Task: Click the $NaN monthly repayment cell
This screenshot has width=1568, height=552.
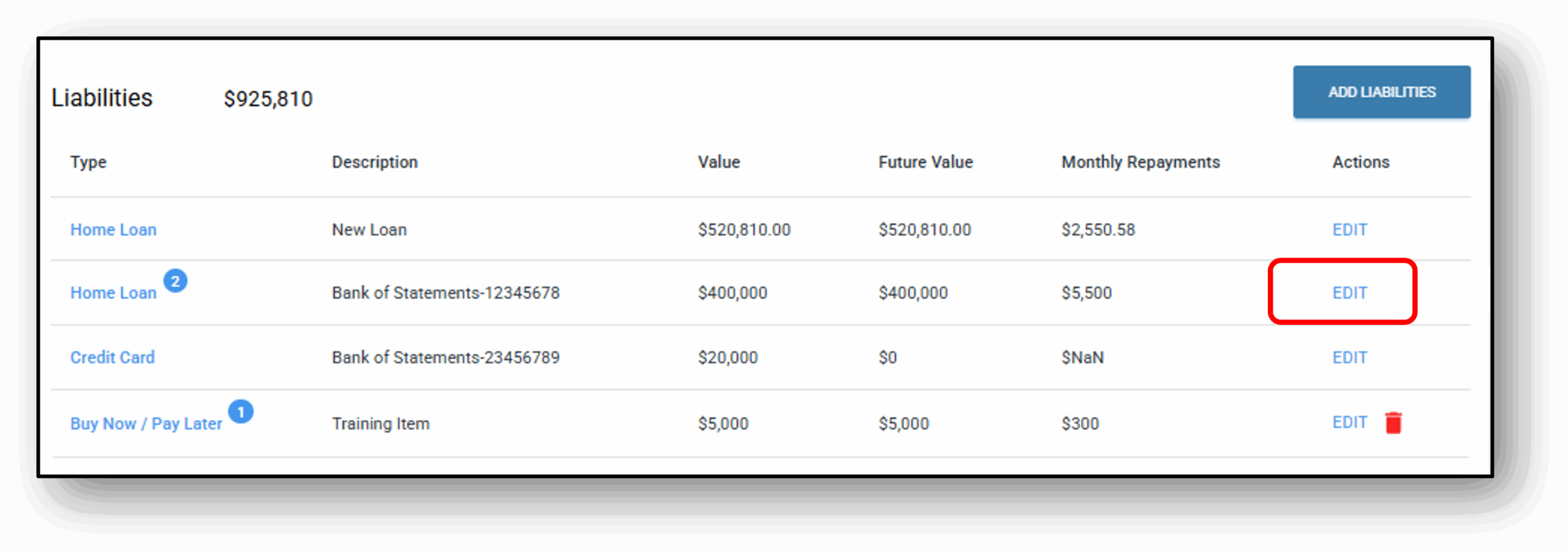Action: 1082,357
